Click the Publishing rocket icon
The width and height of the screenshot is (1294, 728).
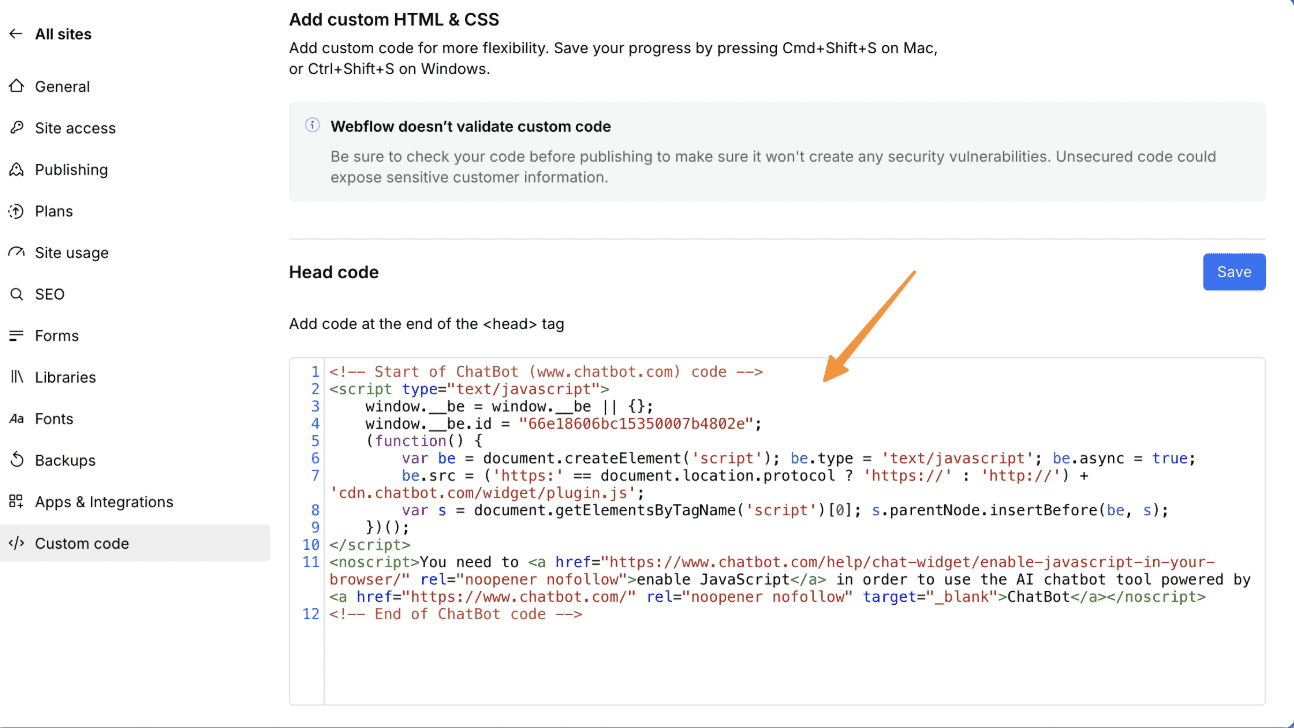tap(16, 169)
